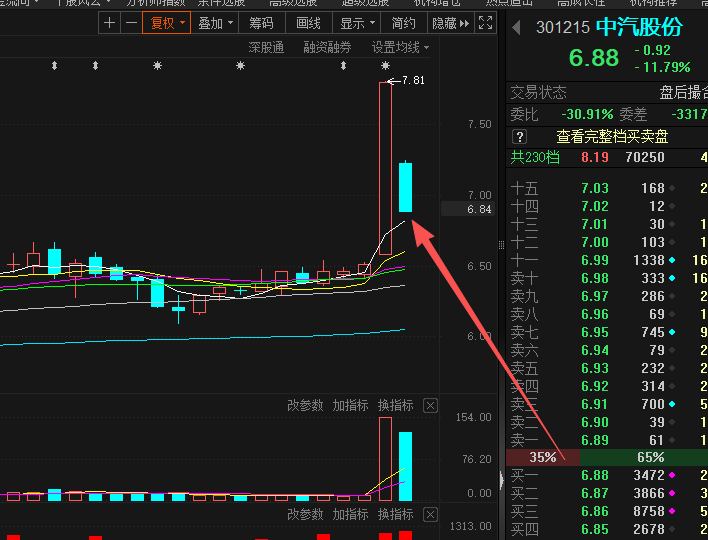708x540 pixels.
Task: Click 换指标 in volume panel
Action: (396, 405)
